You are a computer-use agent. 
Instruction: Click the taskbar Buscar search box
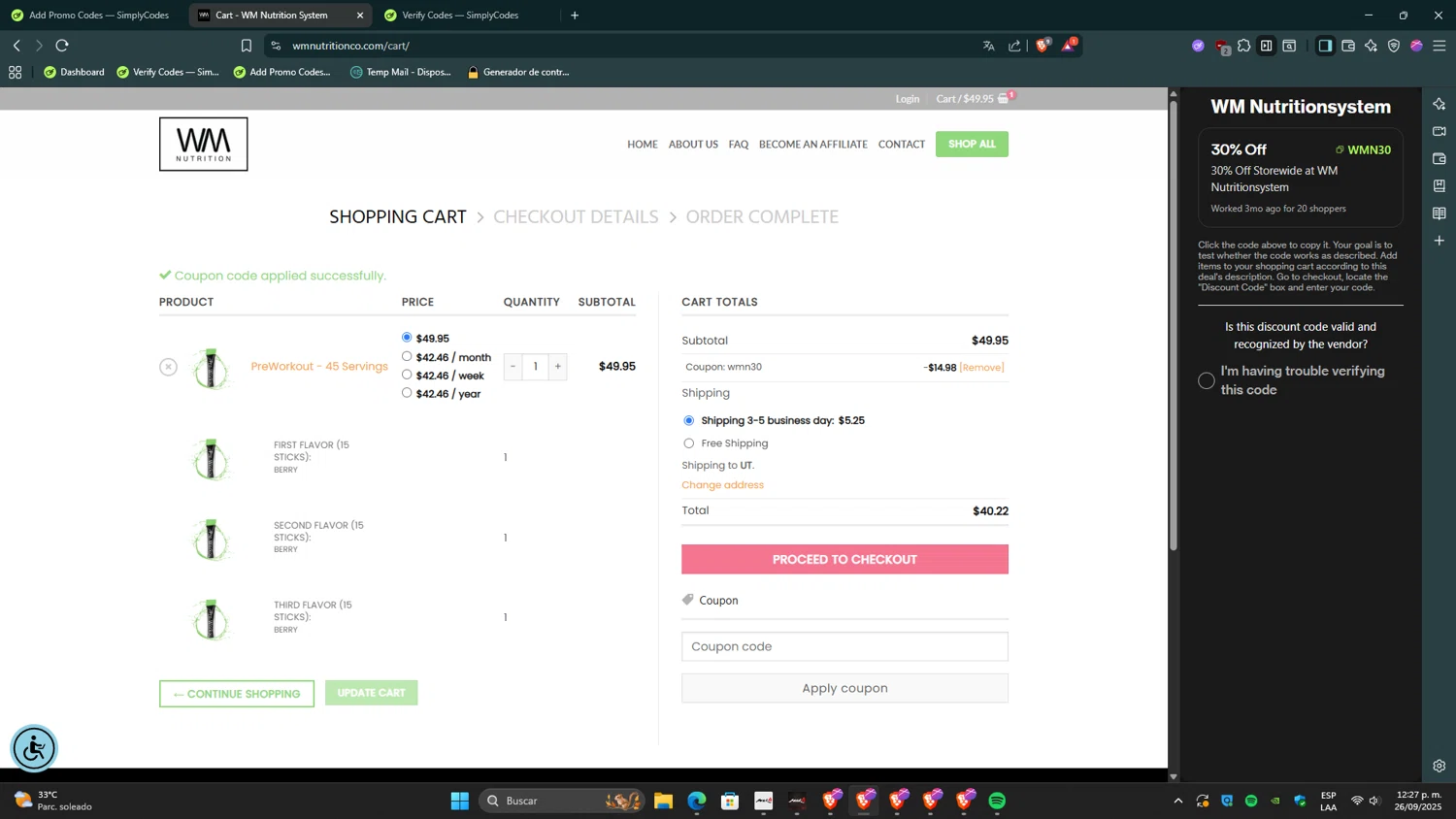tap(563, 801)
